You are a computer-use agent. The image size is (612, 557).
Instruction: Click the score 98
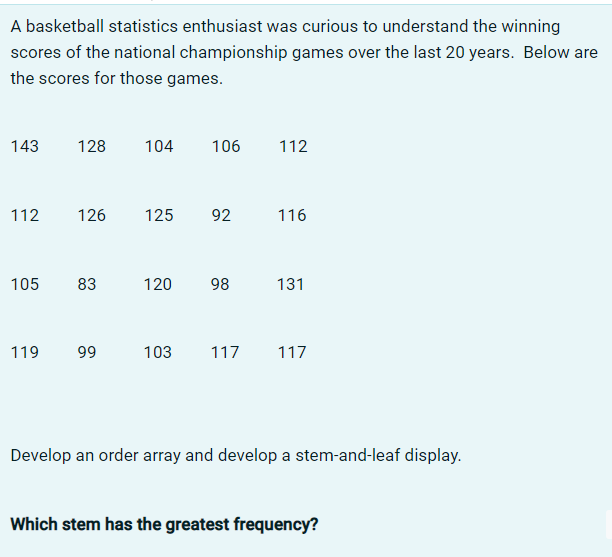click(220, 284)
